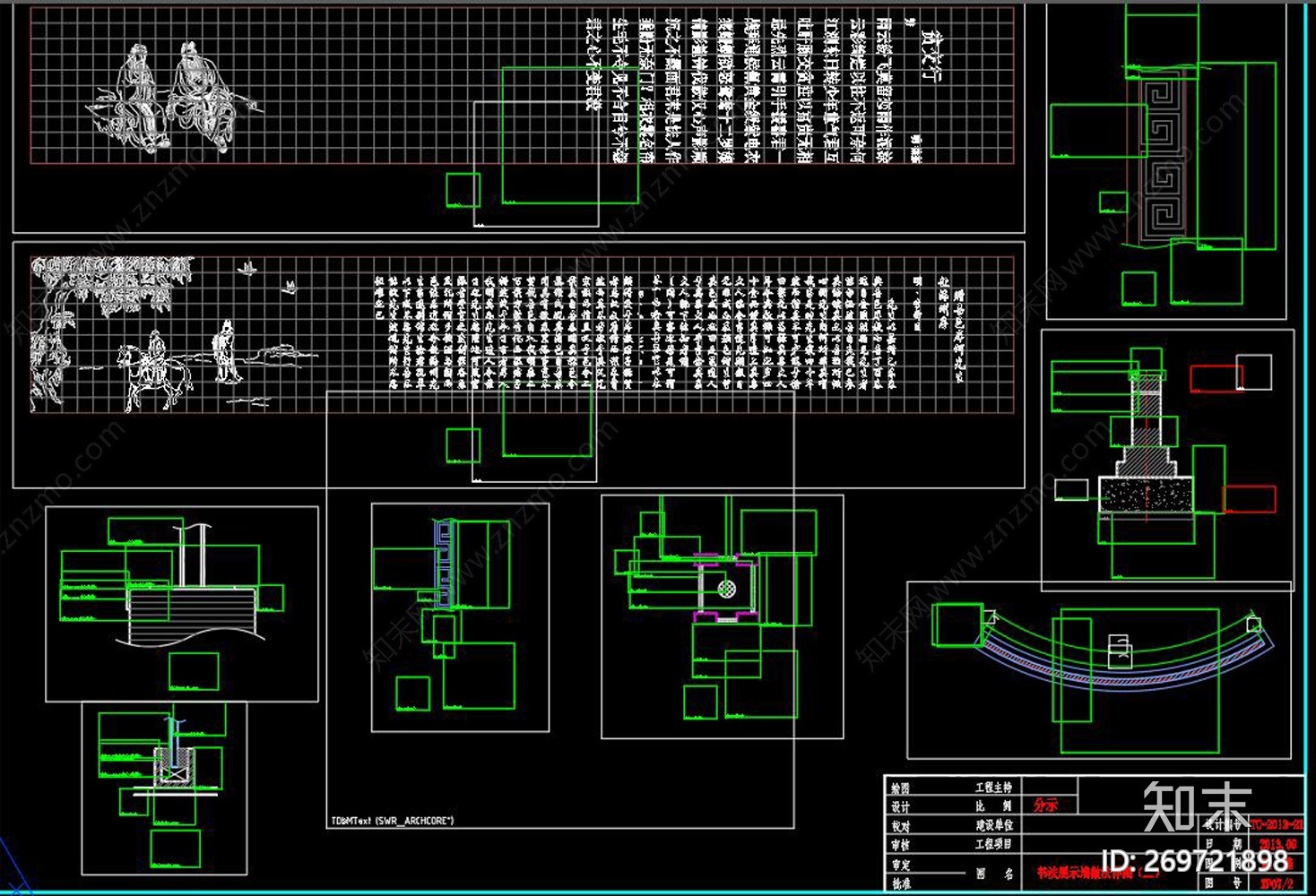Select the Greek key fret pattern detail
This screenshot has height=896, width=1316.
(1162, 158)
